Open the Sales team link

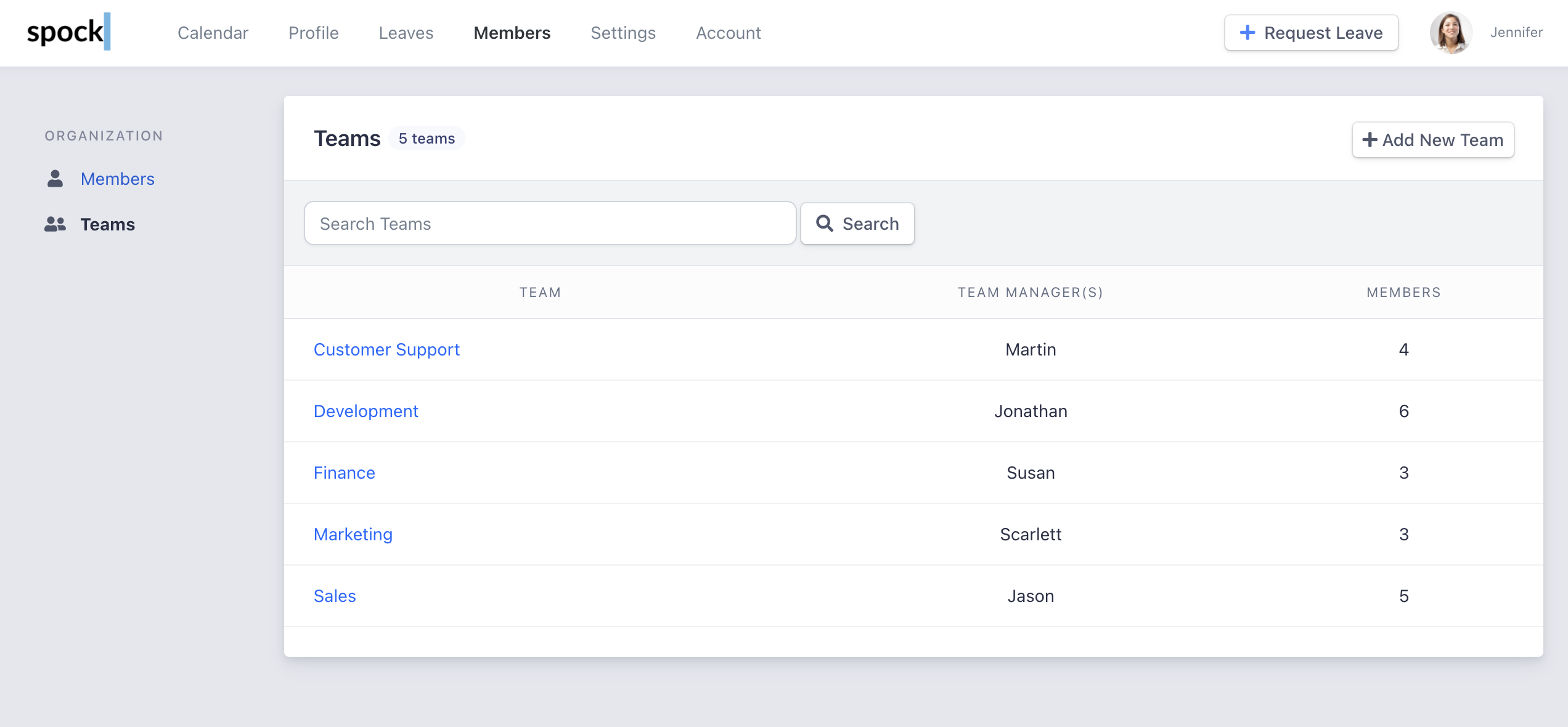[x=335, y=596]
